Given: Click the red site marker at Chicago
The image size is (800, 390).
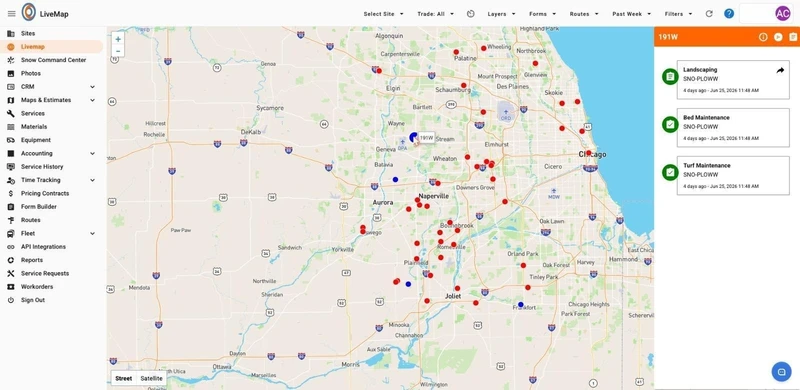Looking at the screenshot, I should click(x=588, y=153).
